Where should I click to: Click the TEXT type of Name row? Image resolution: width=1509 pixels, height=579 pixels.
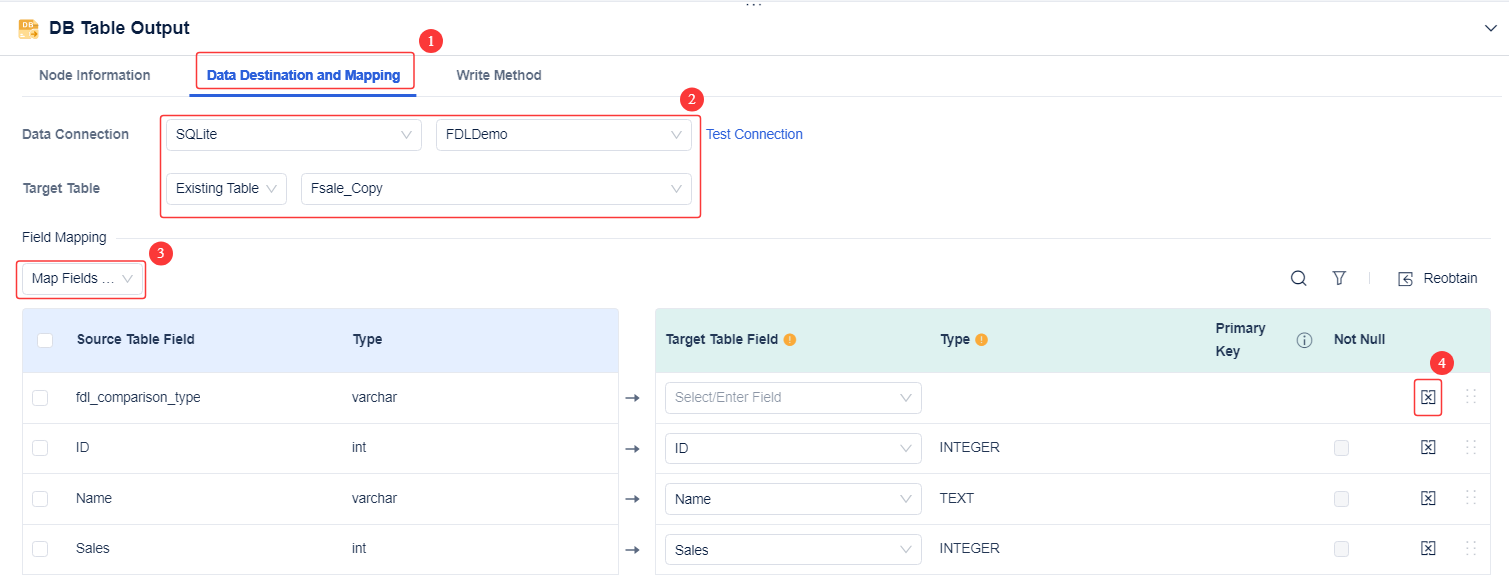point(957,498)
